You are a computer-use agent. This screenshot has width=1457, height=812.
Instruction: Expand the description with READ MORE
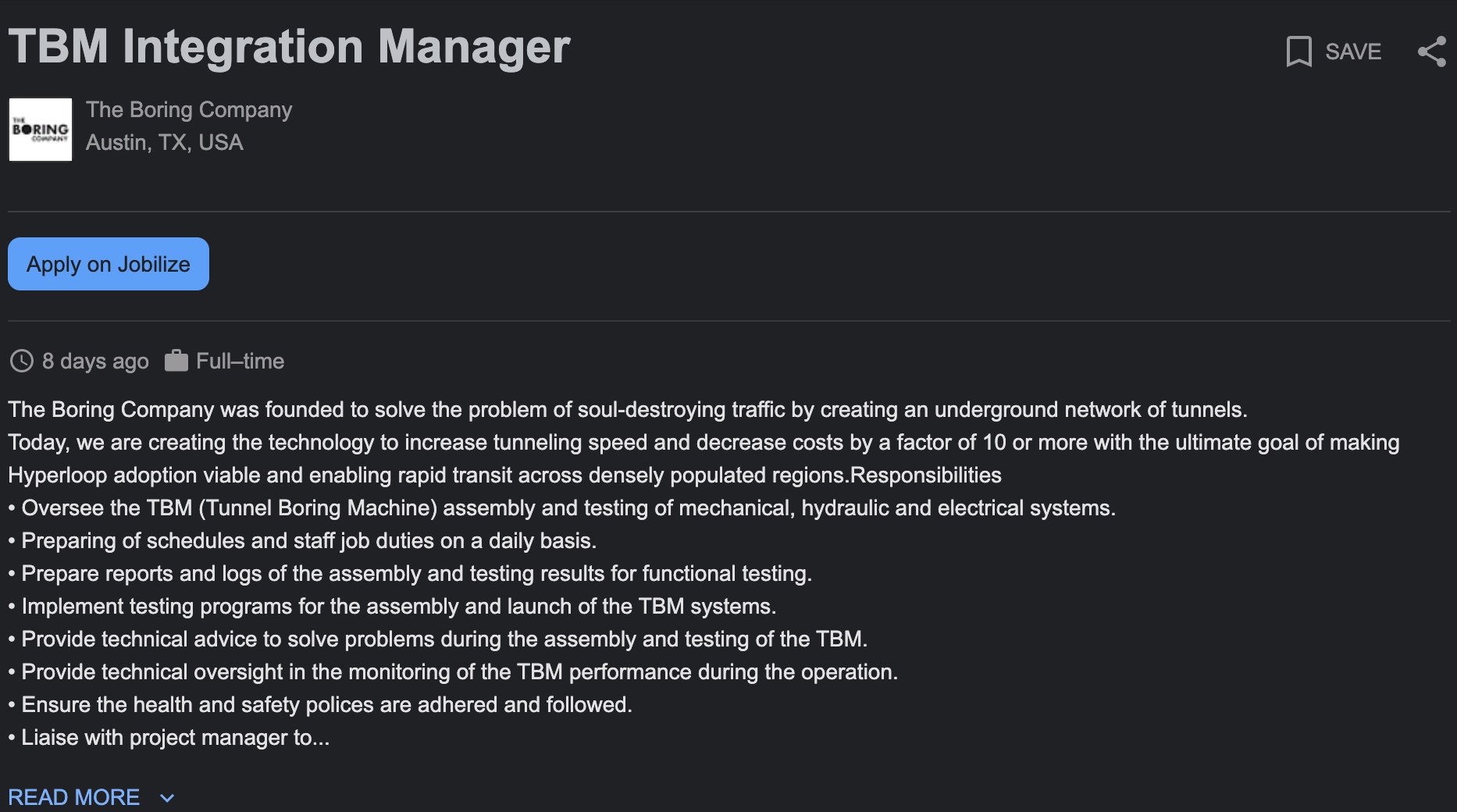click(x=74, y=797)
